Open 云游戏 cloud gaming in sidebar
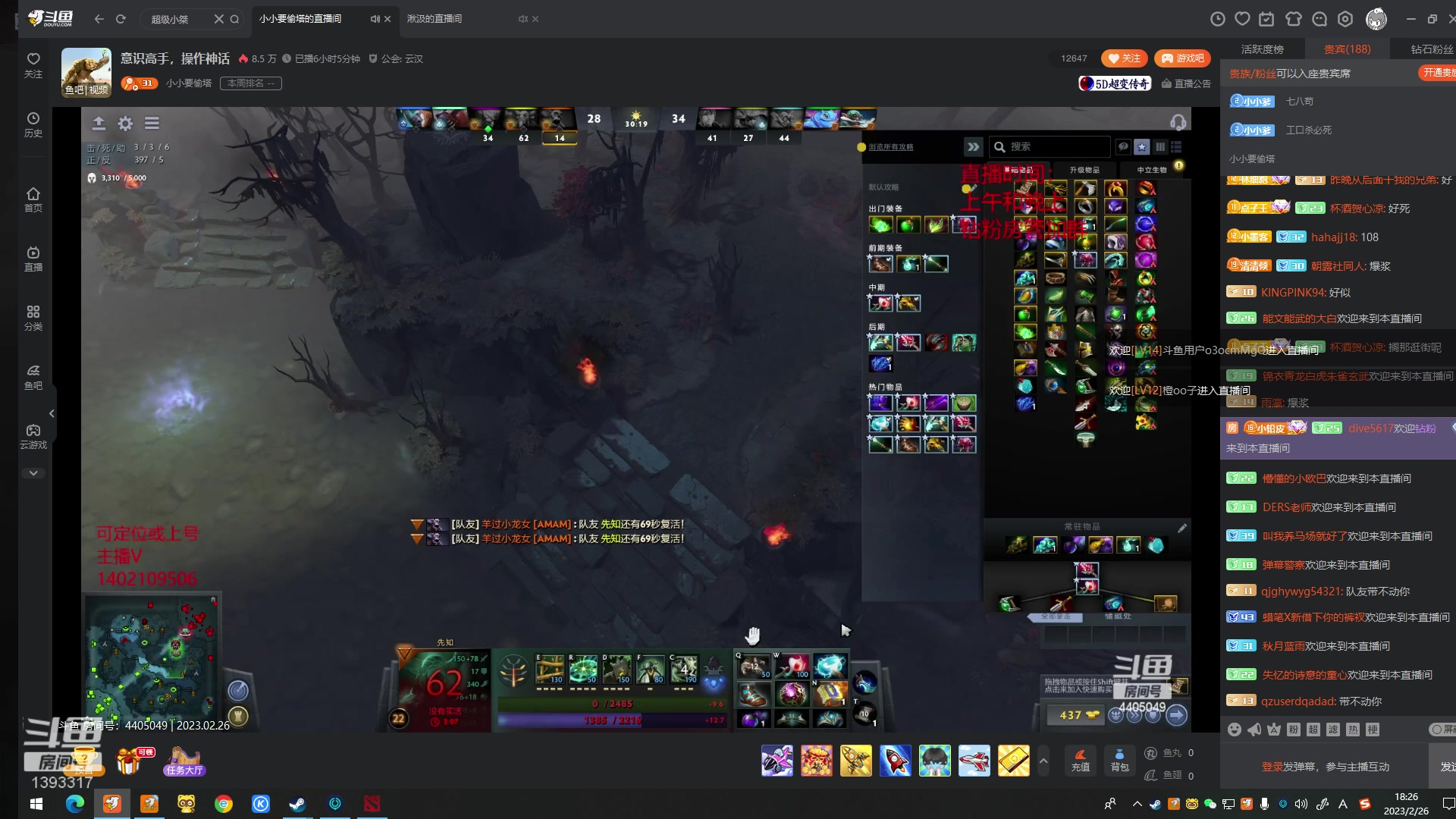The height and width of the screenshot is (819, 1456). [33, 437]
